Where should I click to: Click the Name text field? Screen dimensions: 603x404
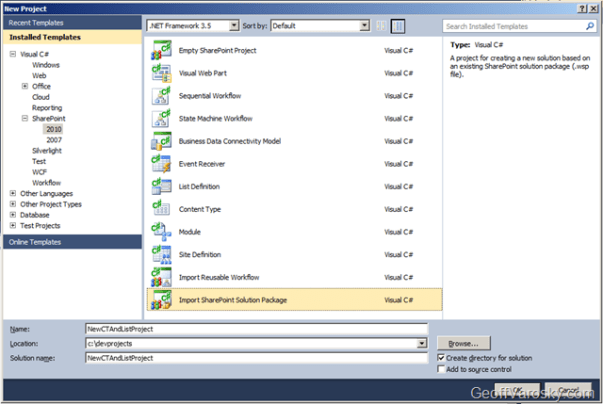(x=256, y=328)
